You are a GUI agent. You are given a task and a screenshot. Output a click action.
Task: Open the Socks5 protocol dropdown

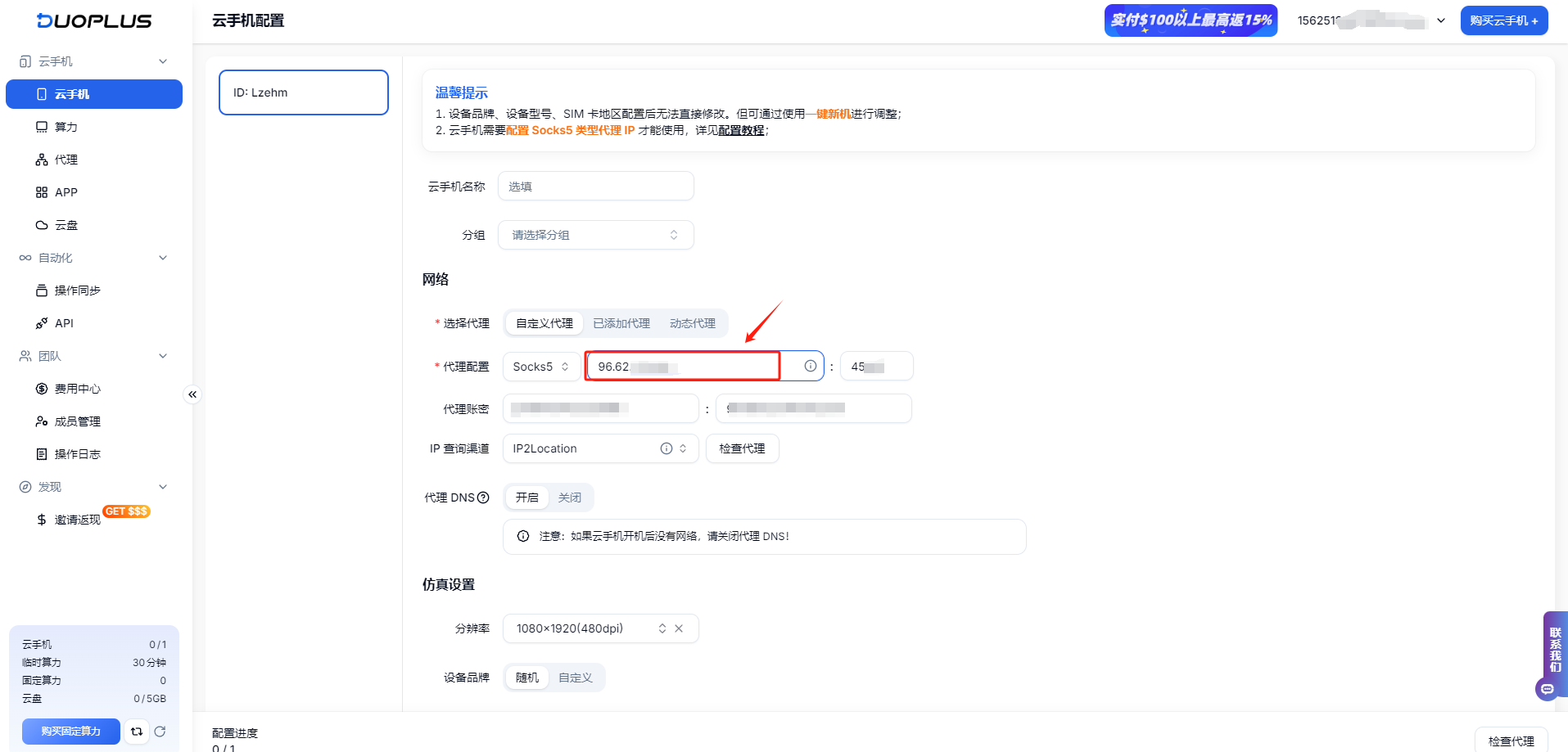point(541,367)
